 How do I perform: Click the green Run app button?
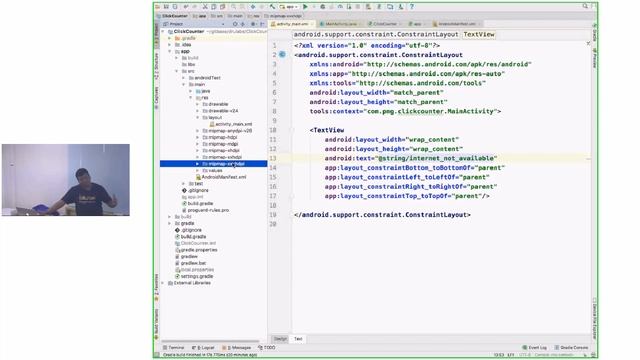tap(305, 7)
